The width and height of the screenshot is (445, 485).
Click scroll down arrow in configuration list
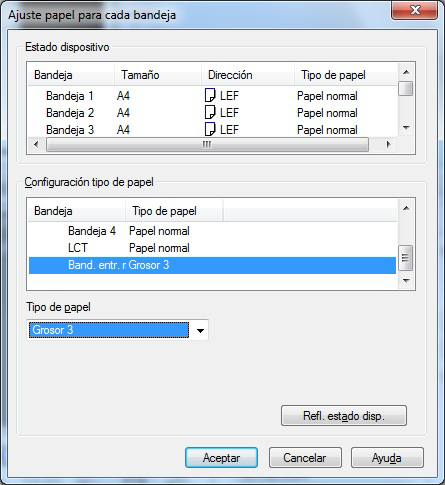[x=406, y=281]
